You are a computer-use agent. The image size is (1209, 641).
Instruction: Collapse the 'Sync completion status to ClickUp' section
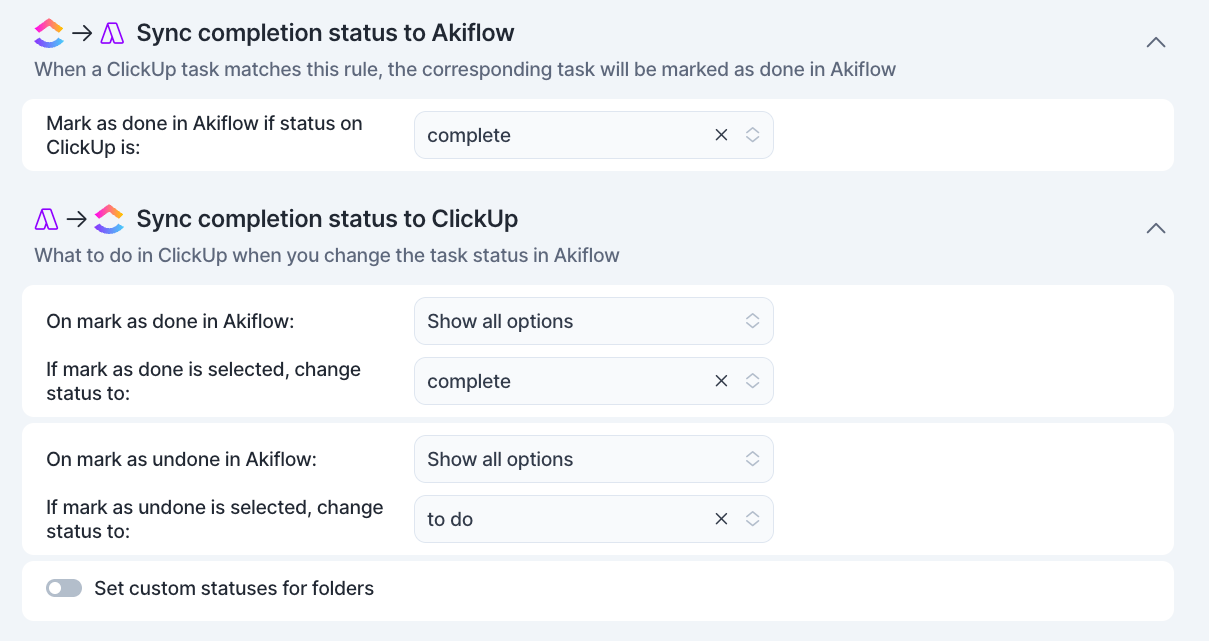[1156, 228]
